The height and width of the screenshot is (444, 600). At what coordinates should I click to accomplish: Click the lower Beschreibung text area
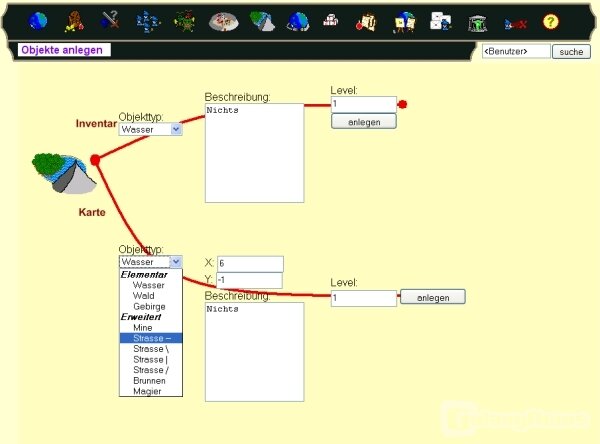click(x=254, y=352)
